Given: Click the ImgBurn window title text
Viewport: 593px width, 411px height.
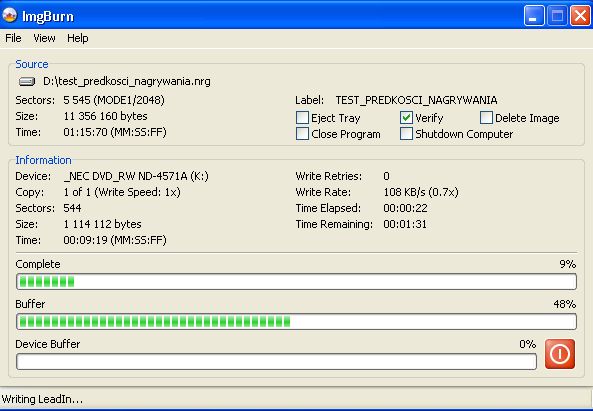Looking at the screenshot, I should pyautogui.click(x=48, y=17).
